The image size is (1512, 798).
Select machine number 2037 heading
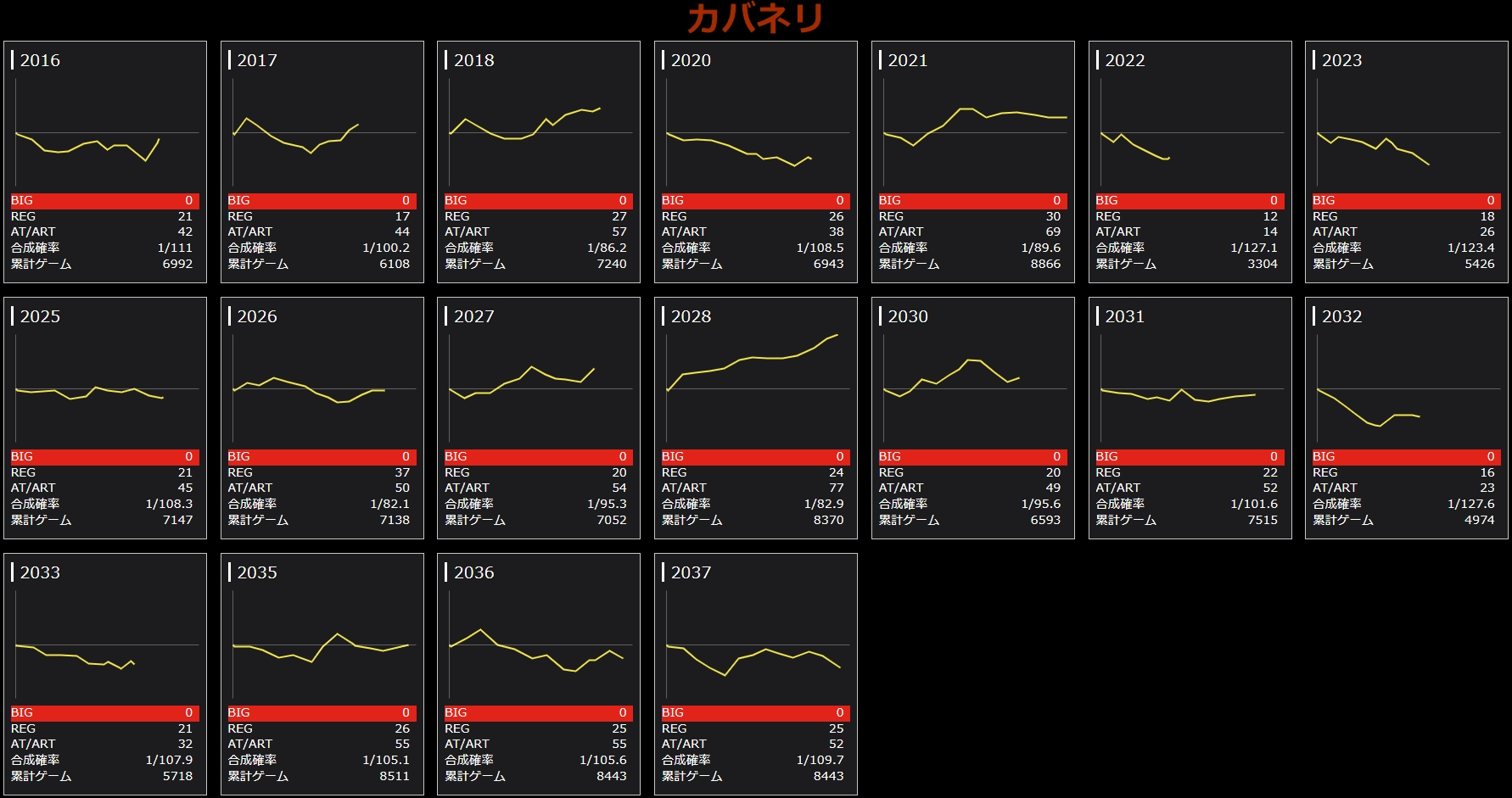691,572
